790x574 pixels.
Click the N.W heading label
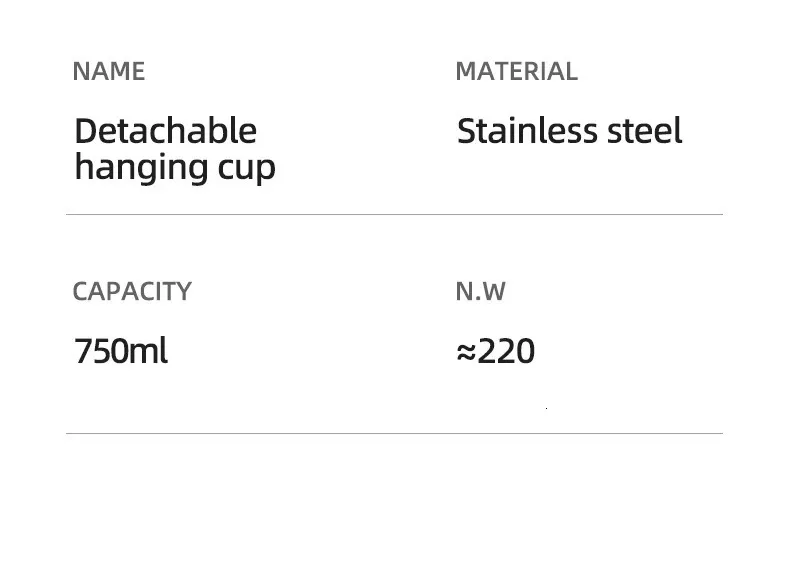(x=480, y=291)
